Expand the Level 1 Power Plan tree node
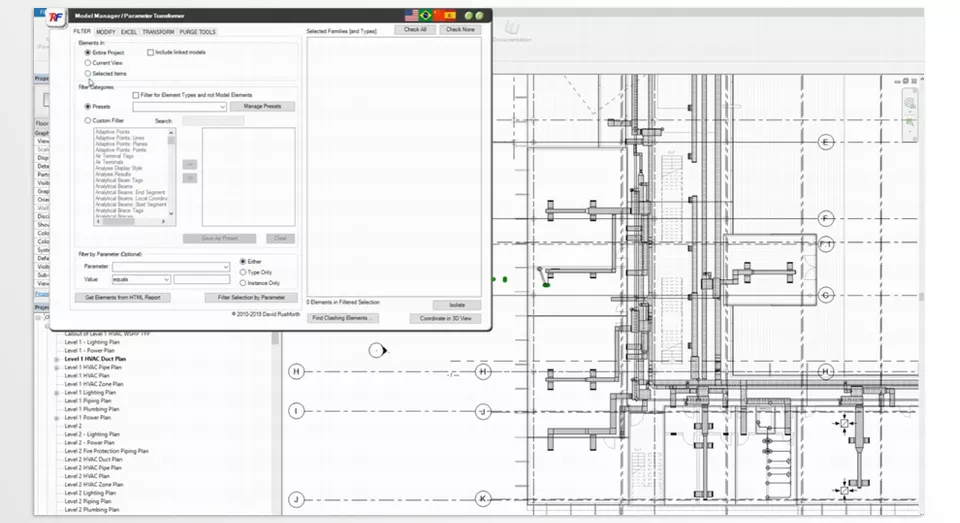Screen dimensions: 960x523 (x=57, y=418)
